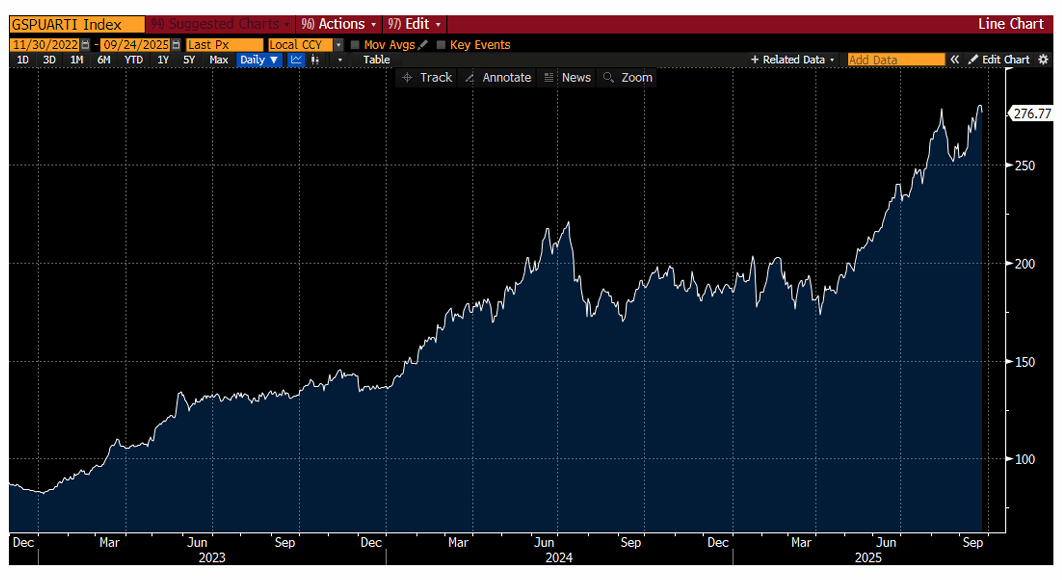
Task: Click the Edit Chart button
Action: (999, 60)
